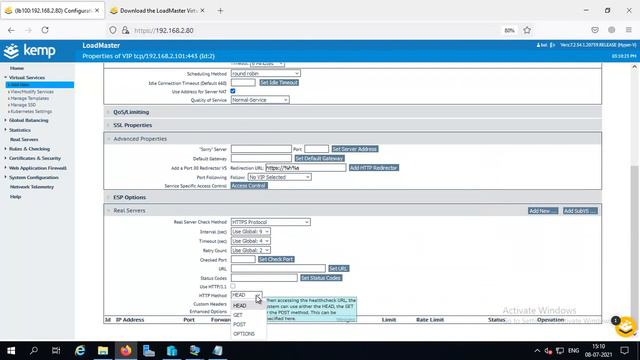Open Windows Start menu

point(11,351)
